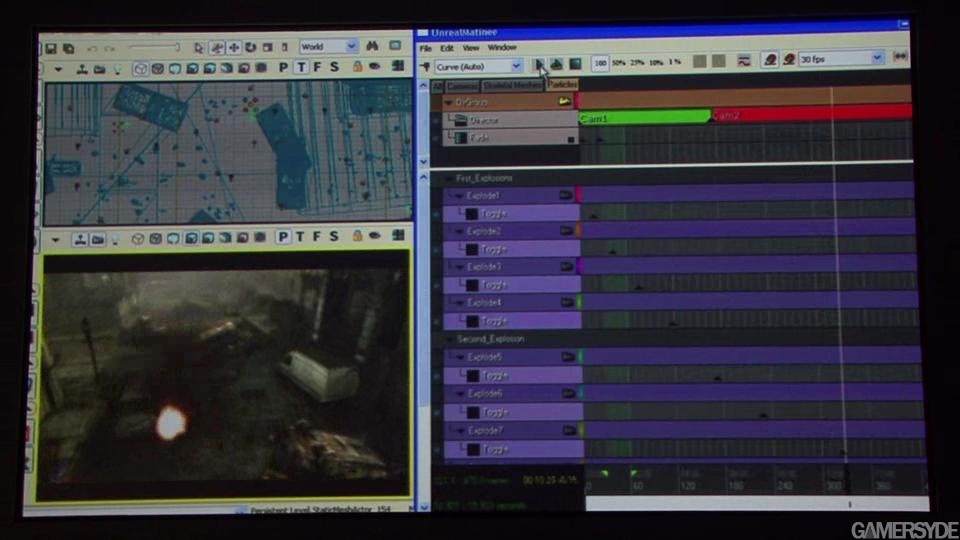
Task: Switch to the Particles group tab
Action: [562, 84]
